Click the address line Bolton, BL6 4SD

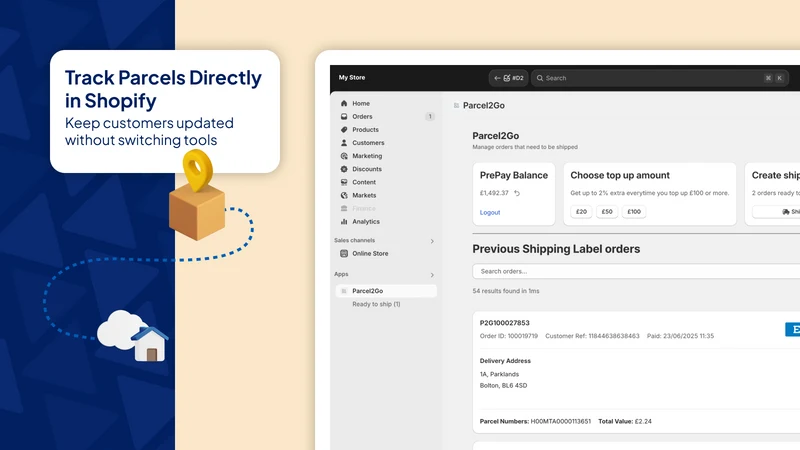point(503,386)
